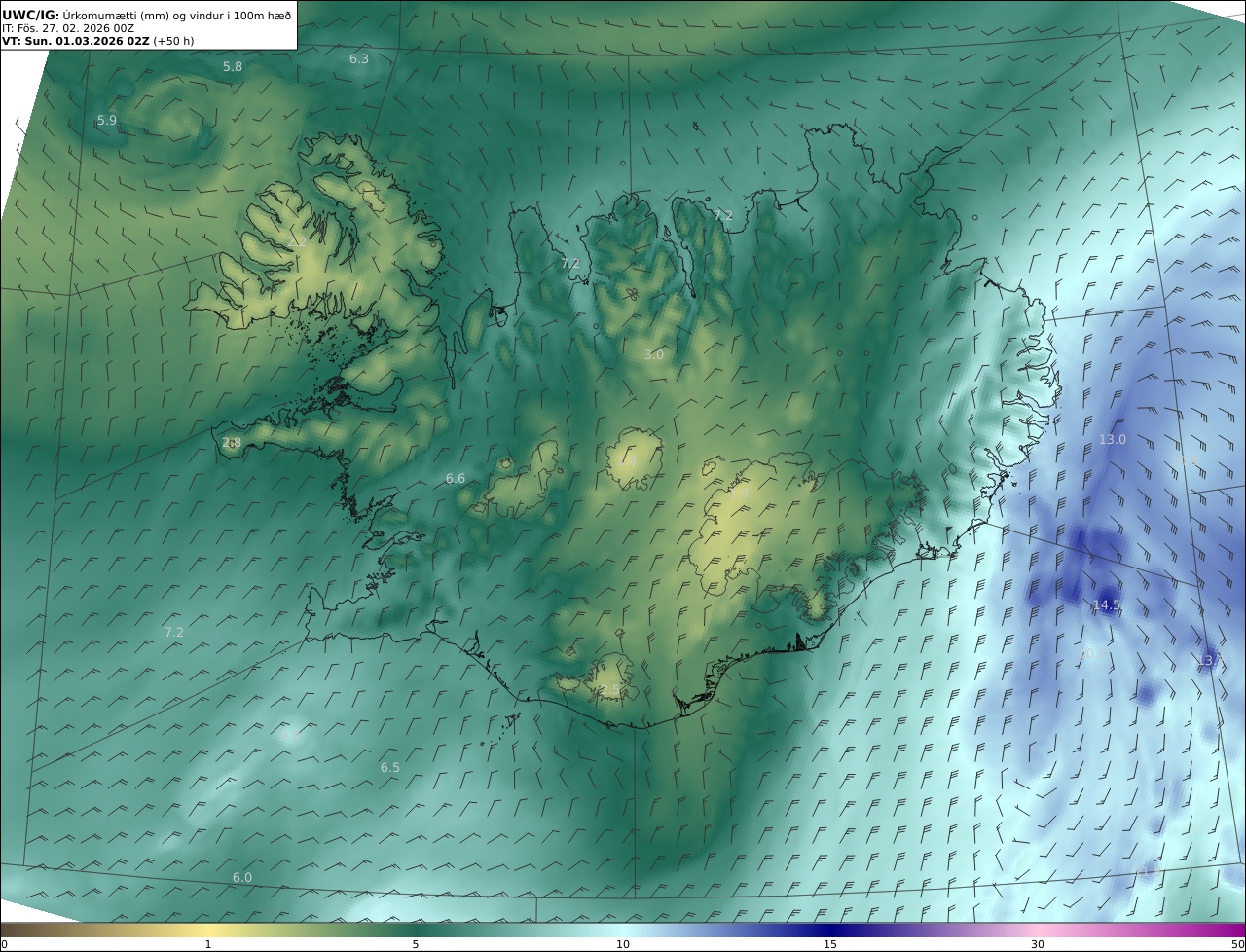This screenshot has width=1246, height=952.
Task: Click the valid time "VT: Sun. 01.03.2026 02Z"
Action: coord(76,42)
